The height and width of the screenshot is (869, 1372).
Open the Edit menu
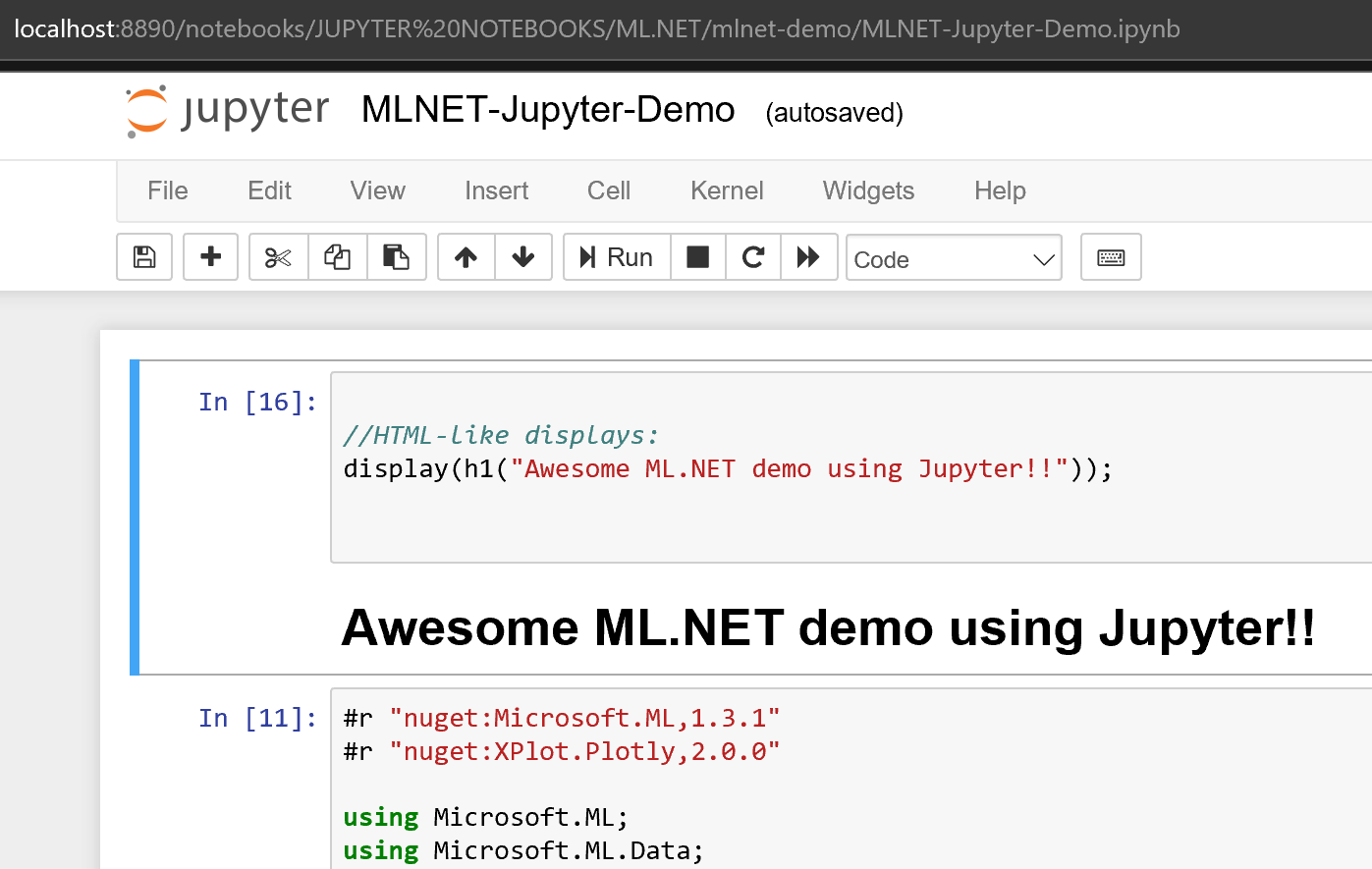(270, 190)
